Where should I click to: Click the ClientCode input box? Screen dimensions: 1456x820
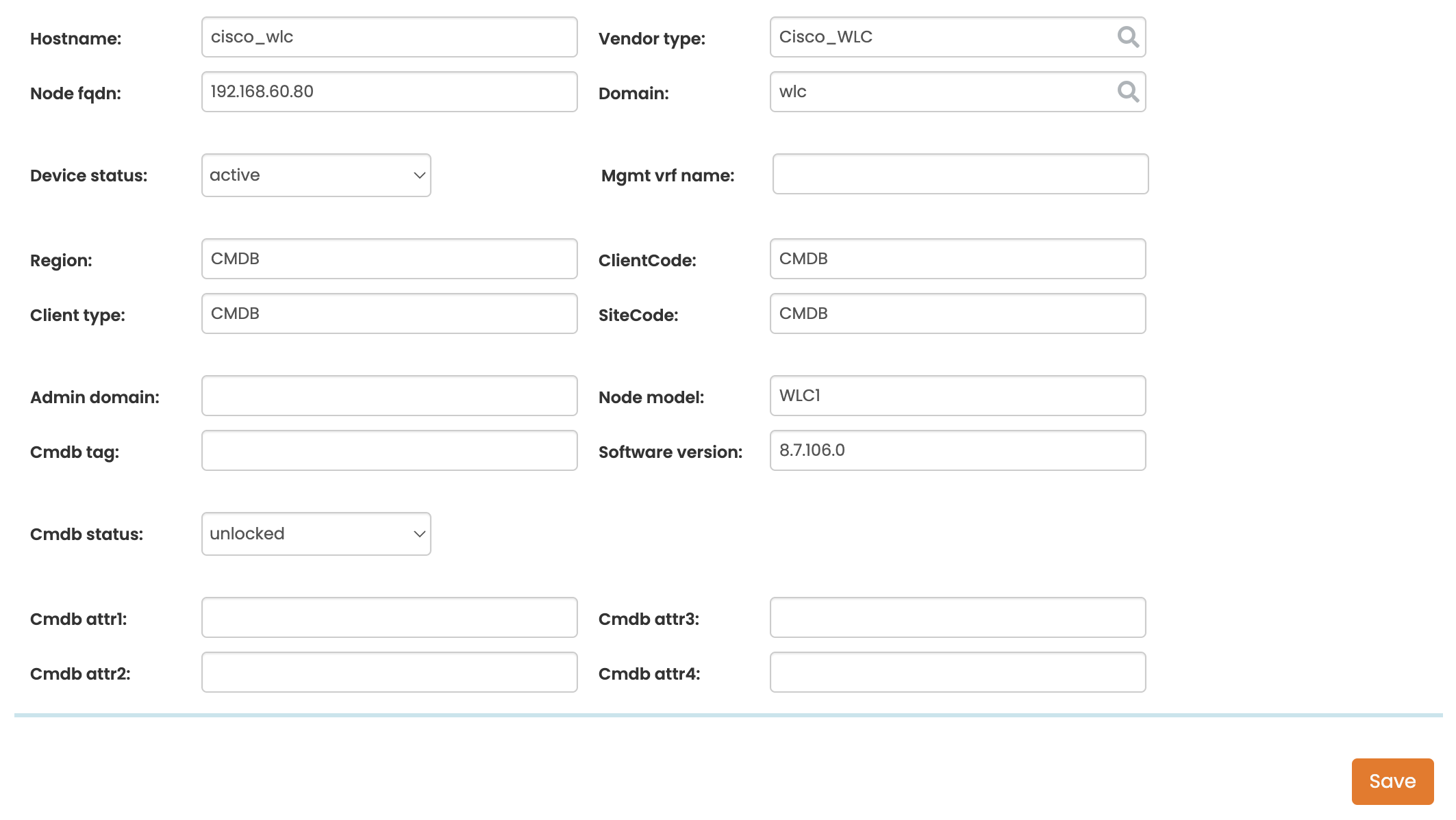(957, 259)
